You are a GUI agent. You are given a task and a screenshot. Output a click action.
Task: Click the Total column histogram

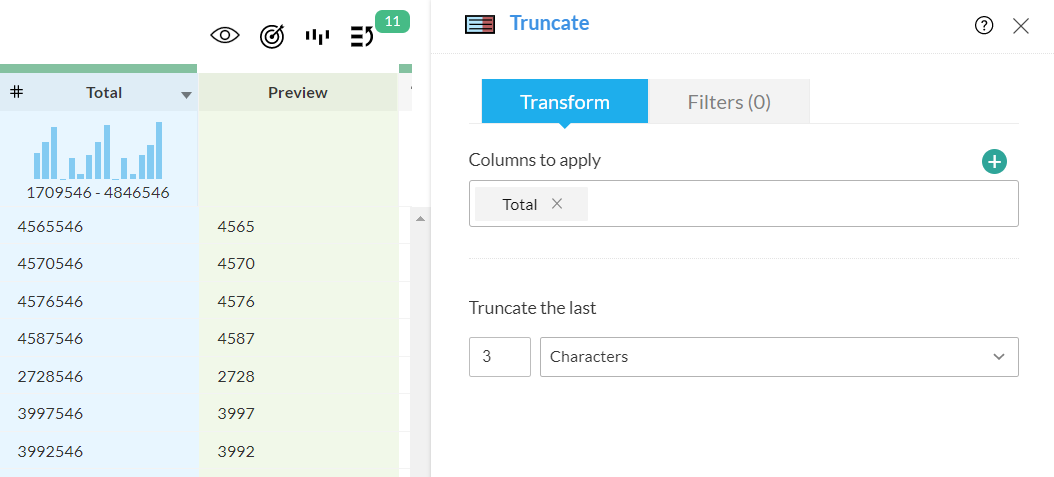coord(98,152)
